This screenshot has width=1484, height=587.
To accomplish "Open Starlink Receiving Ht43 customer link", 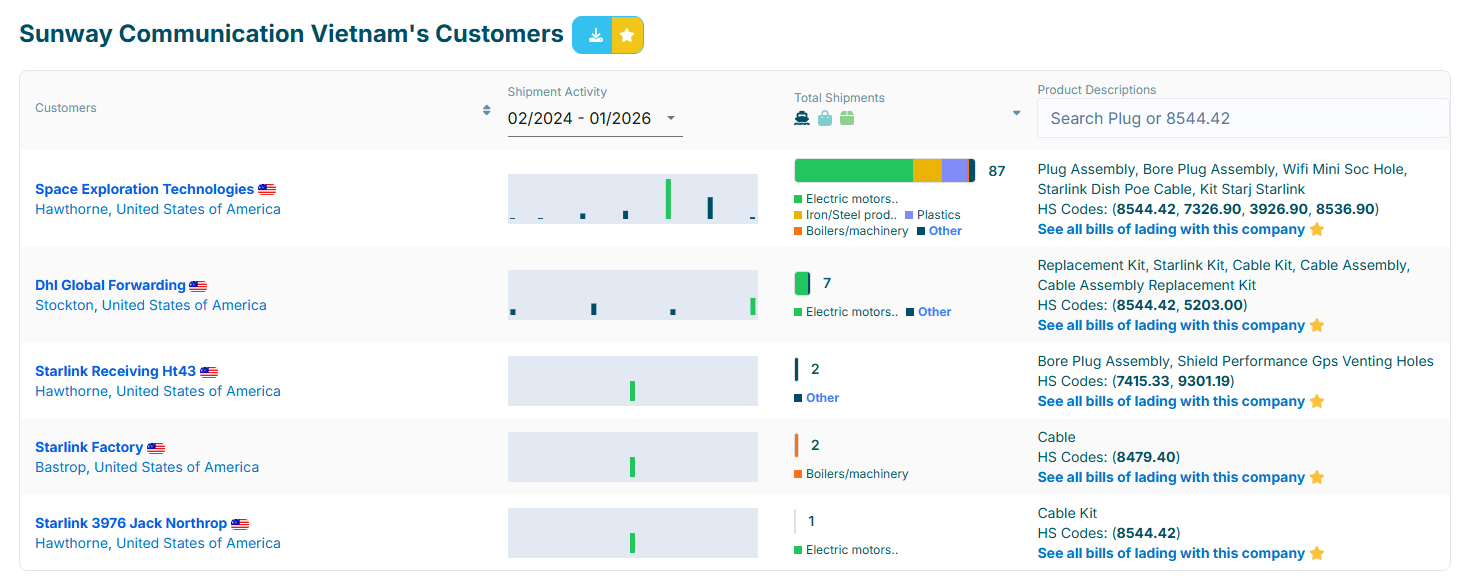I will click(115, 371).
